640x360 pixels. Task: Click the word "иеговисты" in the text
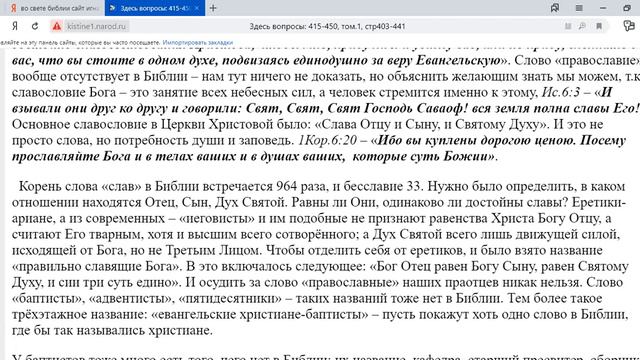coord(217,218)
